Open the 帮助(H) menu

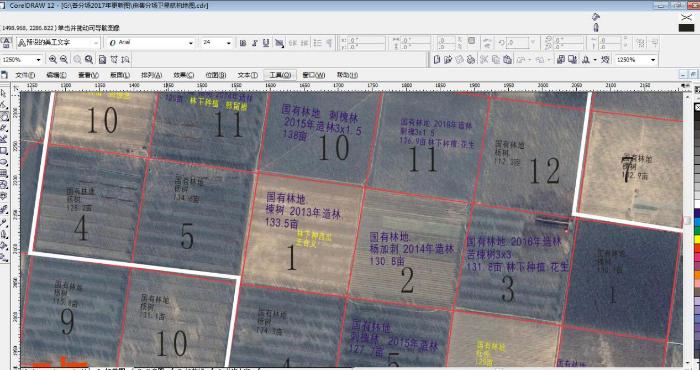pos(347,75)
